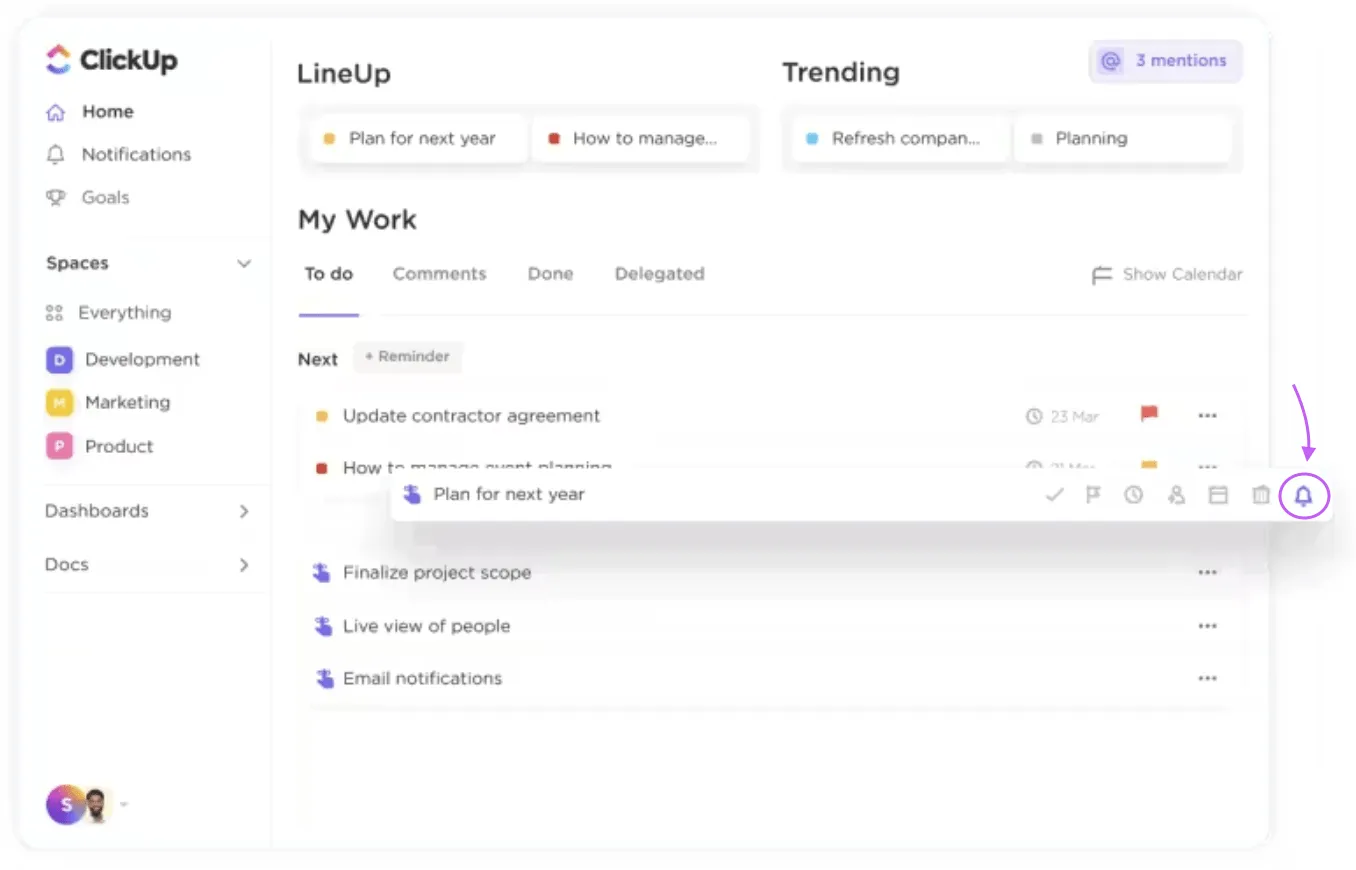Open more options for Live view of people
The width and height of the screenshot is (1356, 870).
click(x=1207, y=626)
